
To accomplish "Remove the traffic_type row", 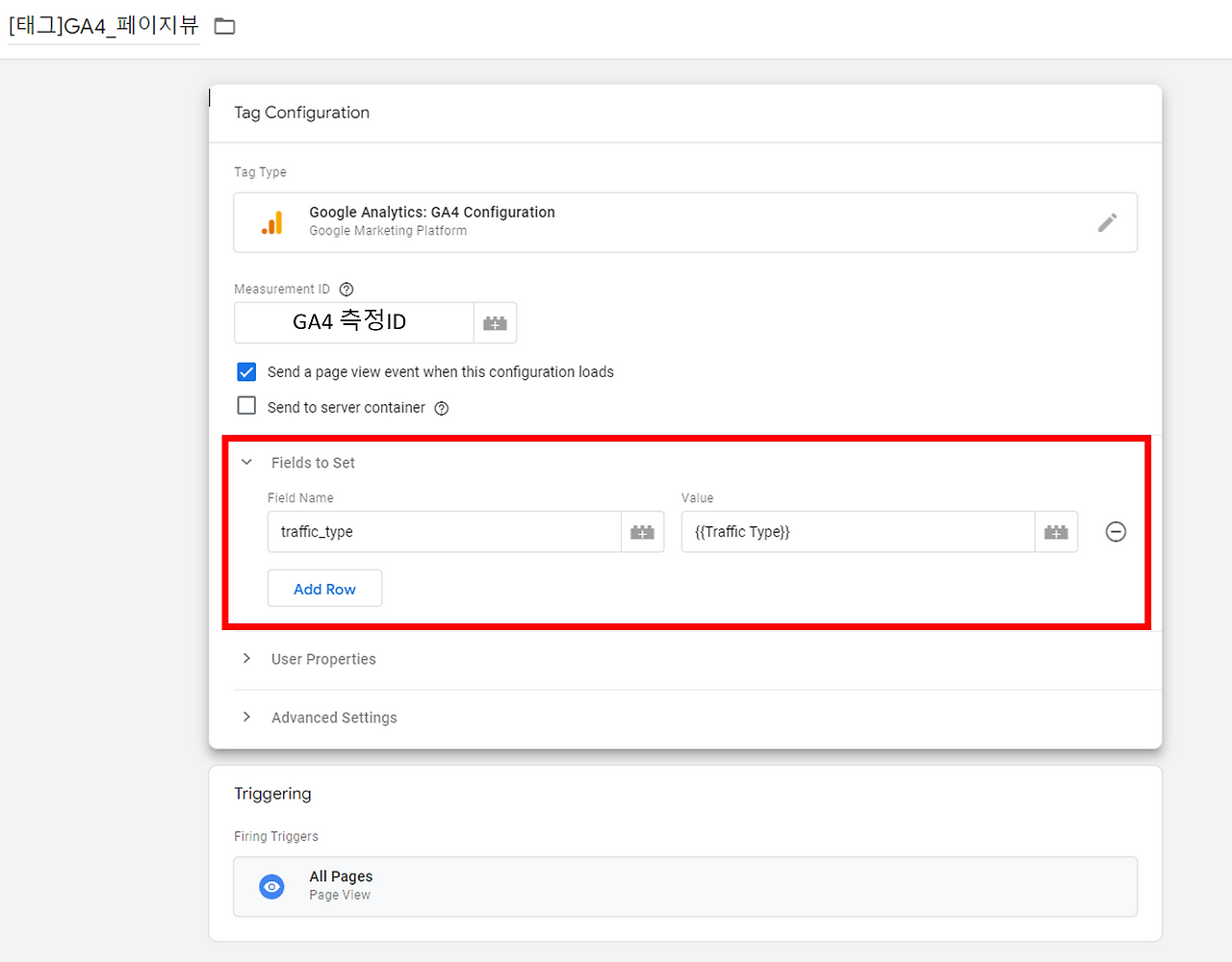I will 1116,532.
